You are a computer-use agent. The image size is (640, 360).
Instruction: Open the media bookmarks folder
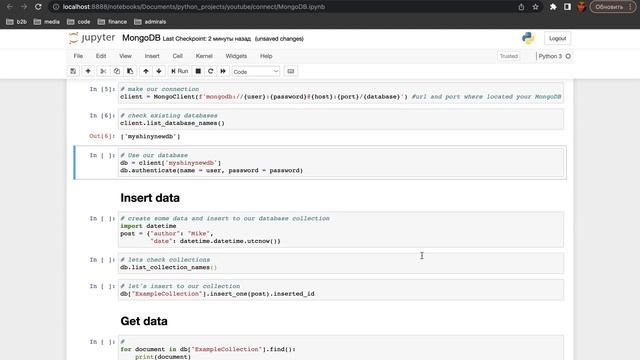pyautogui.click(x=47, y=22)
